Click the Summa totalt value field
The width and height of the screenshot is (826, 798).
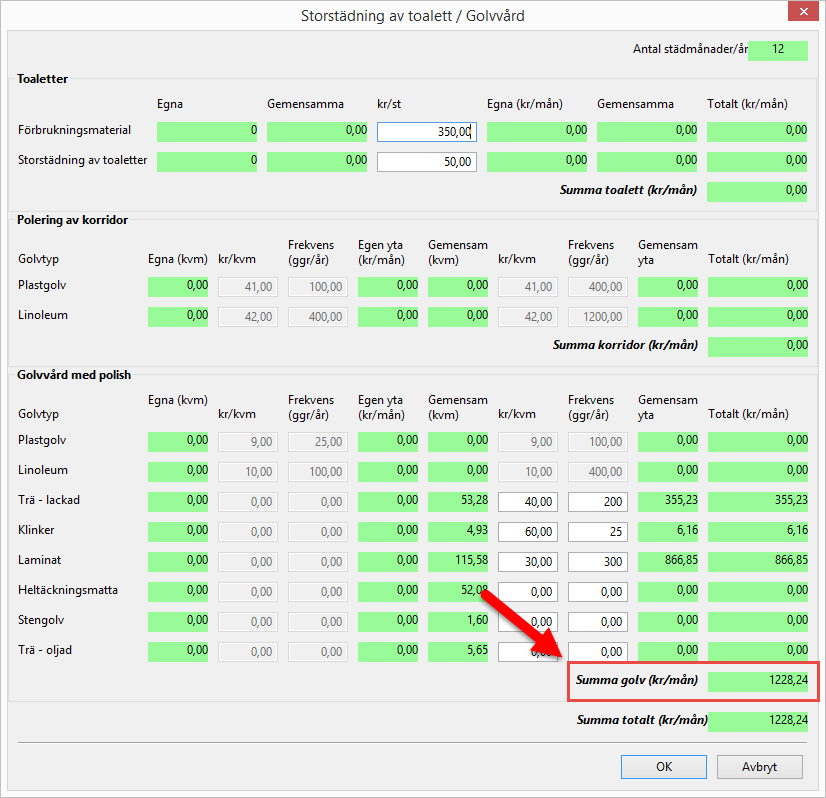[757, 720]
